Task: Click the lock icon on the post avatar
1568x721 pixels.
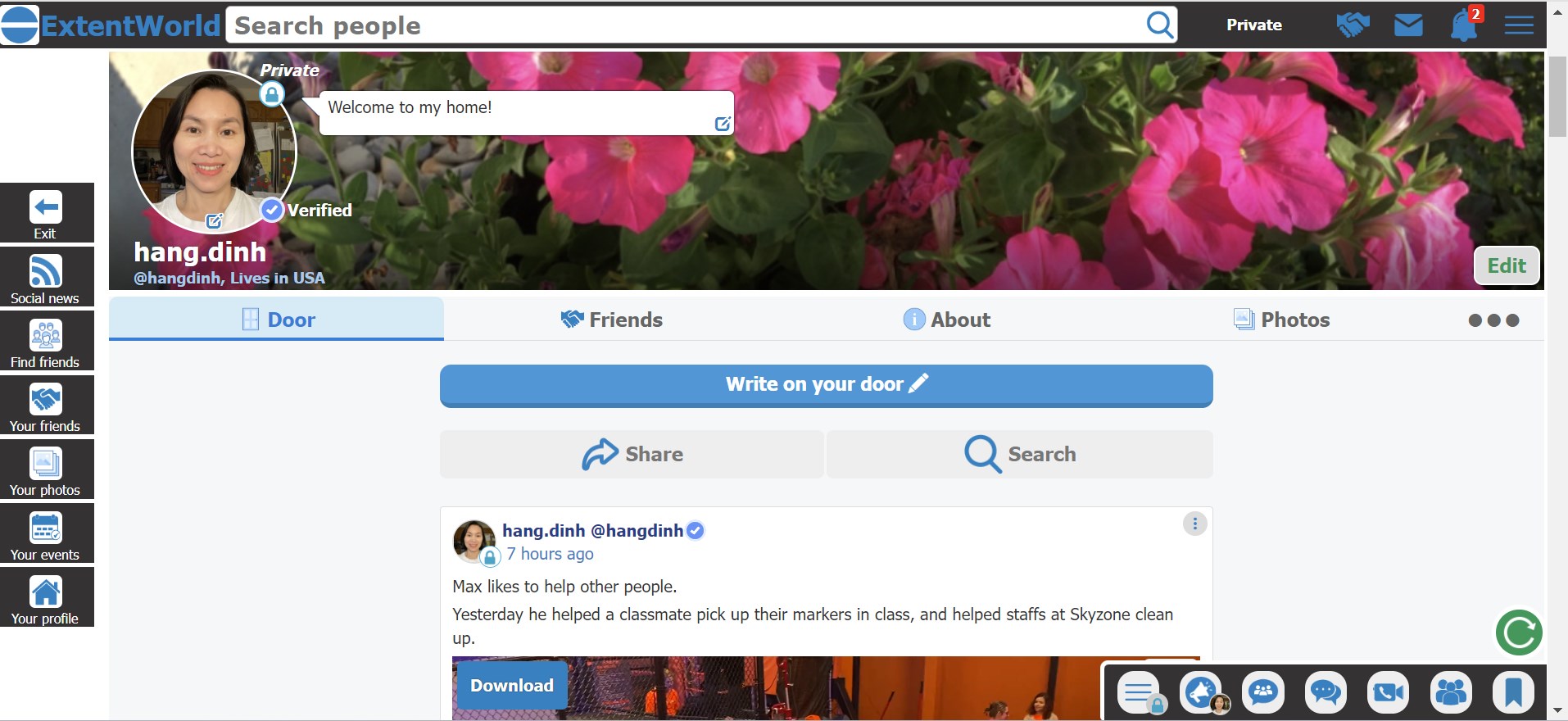Action: pyautogui.click(x=490, y=557)
